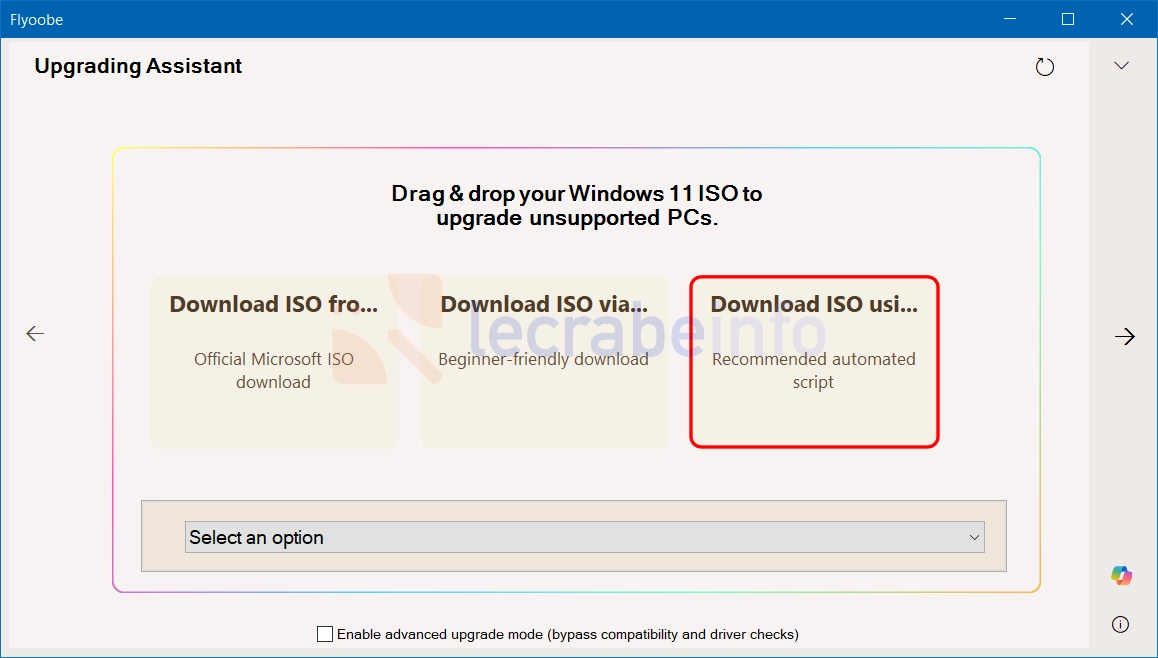The height and width of the screenshot is (658, 1158).
Task: Click the refresh circular arrow icon
Action: click(x=1044, y=67)
